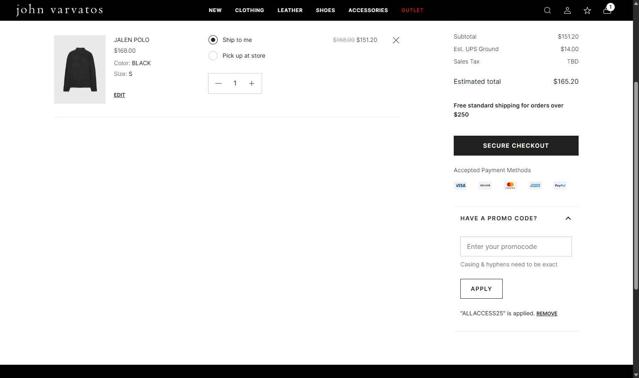Image resolution: width=639 pixels, height=378 pixels.
Task: Open the ACCESSORIES menu
Action: click(x=368, y=10)
